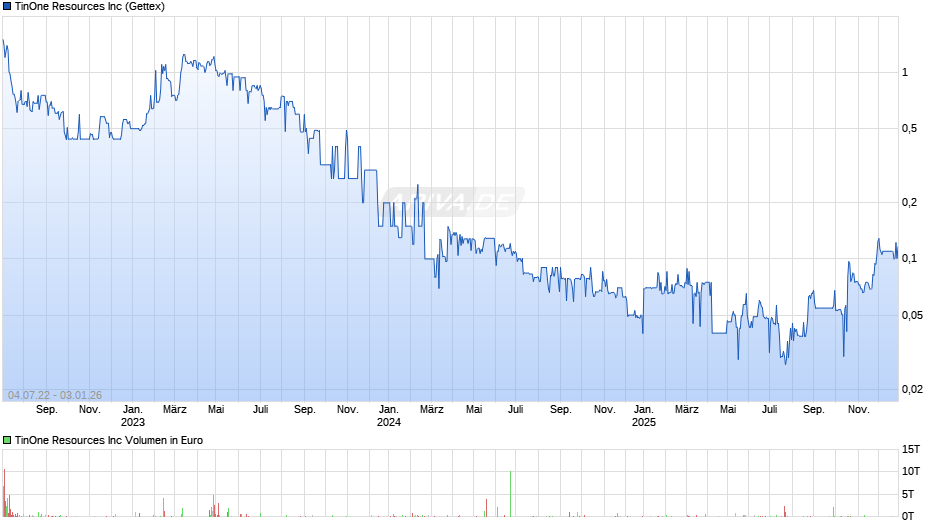Click the 'Jan.' label above 2025
940x526 pixels.
coord(644,410)
